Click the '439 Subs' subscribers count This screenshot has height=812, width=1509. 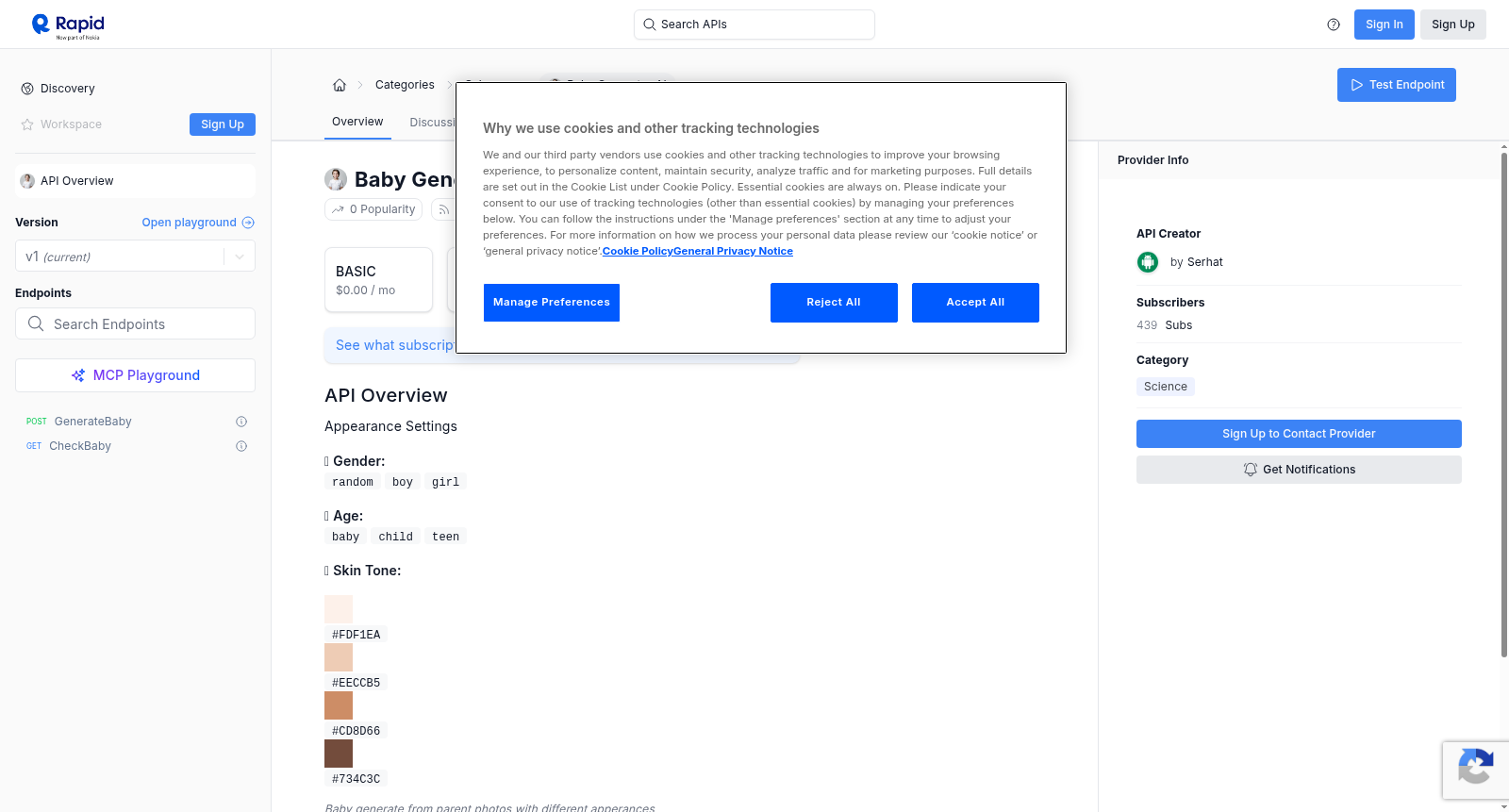(x=1164, y=325)
